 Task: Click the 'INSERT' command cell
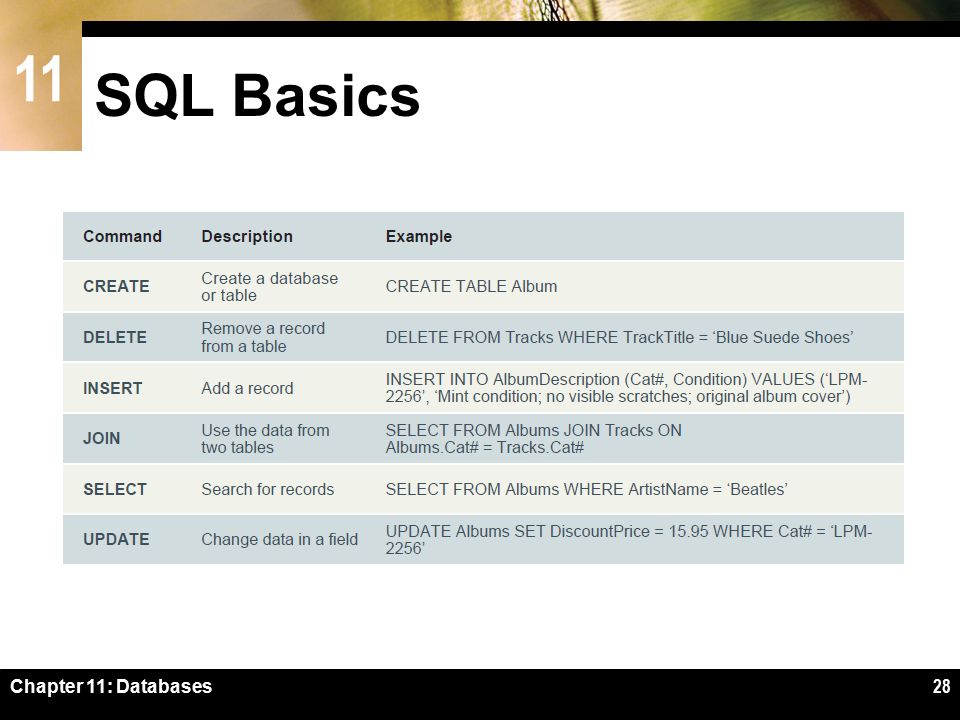[x=113, y=388]
